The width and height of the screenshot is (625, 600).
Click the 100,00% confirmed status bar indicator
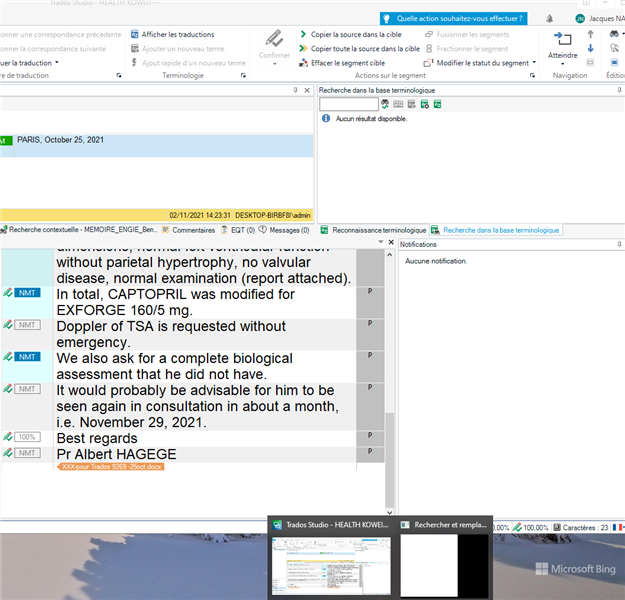point(531,528)
